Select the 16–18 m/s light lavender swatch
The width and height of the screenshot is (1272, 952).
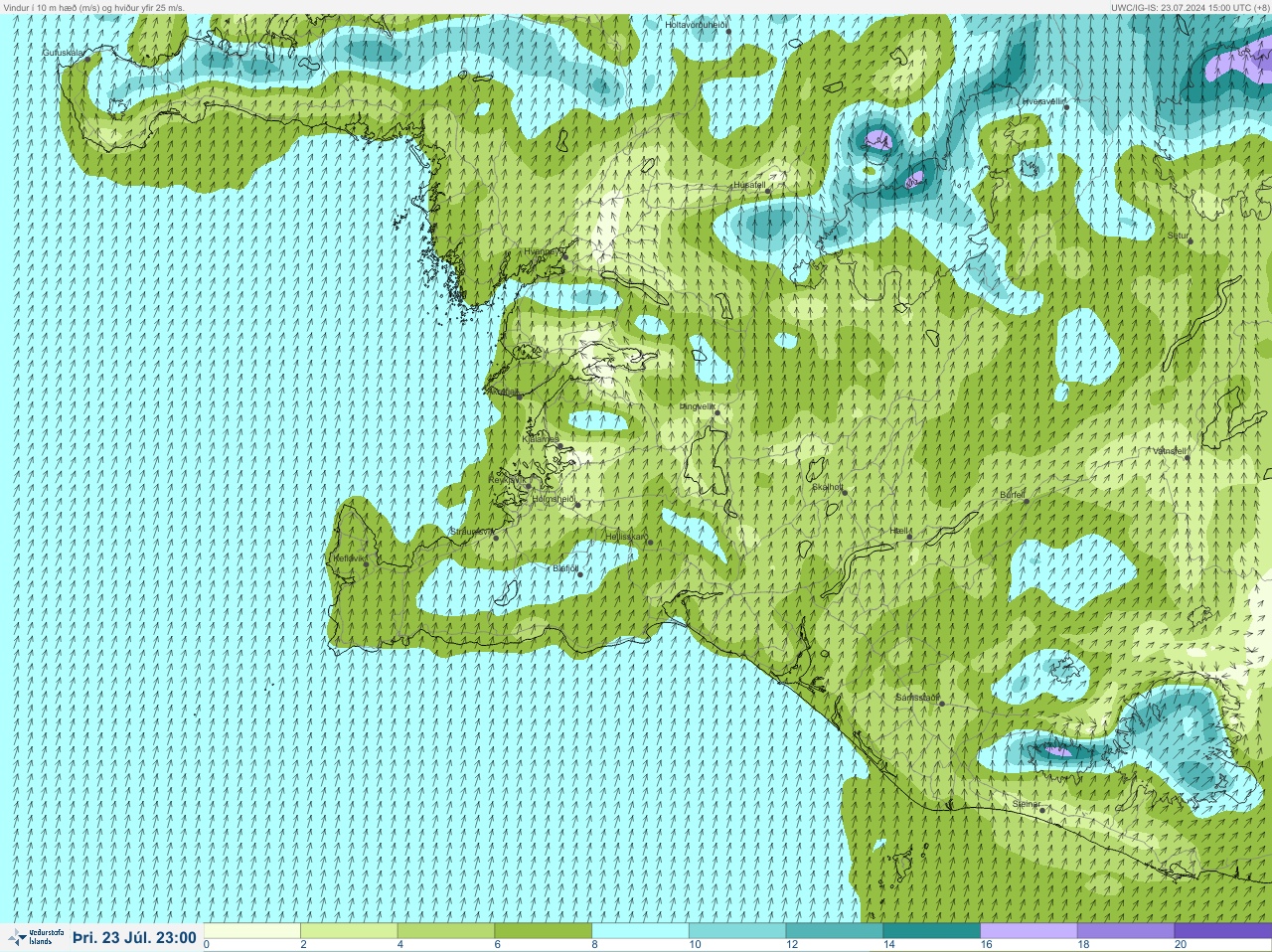coord(1030,931)
